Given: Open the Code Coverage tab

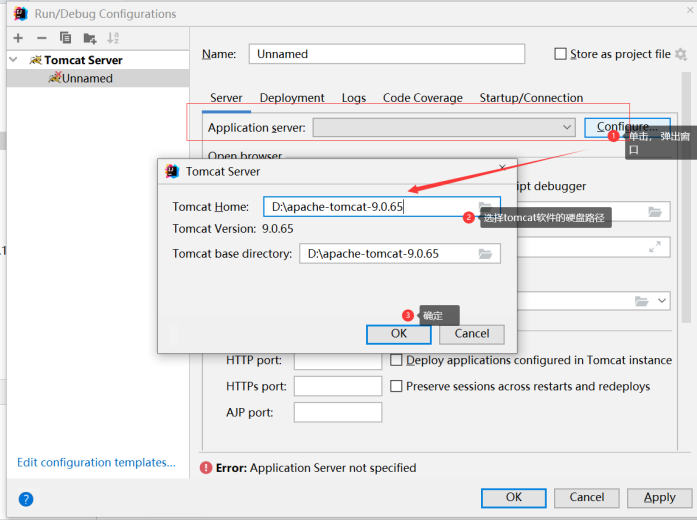Looking at the screenshot, I should click(423, 98).
